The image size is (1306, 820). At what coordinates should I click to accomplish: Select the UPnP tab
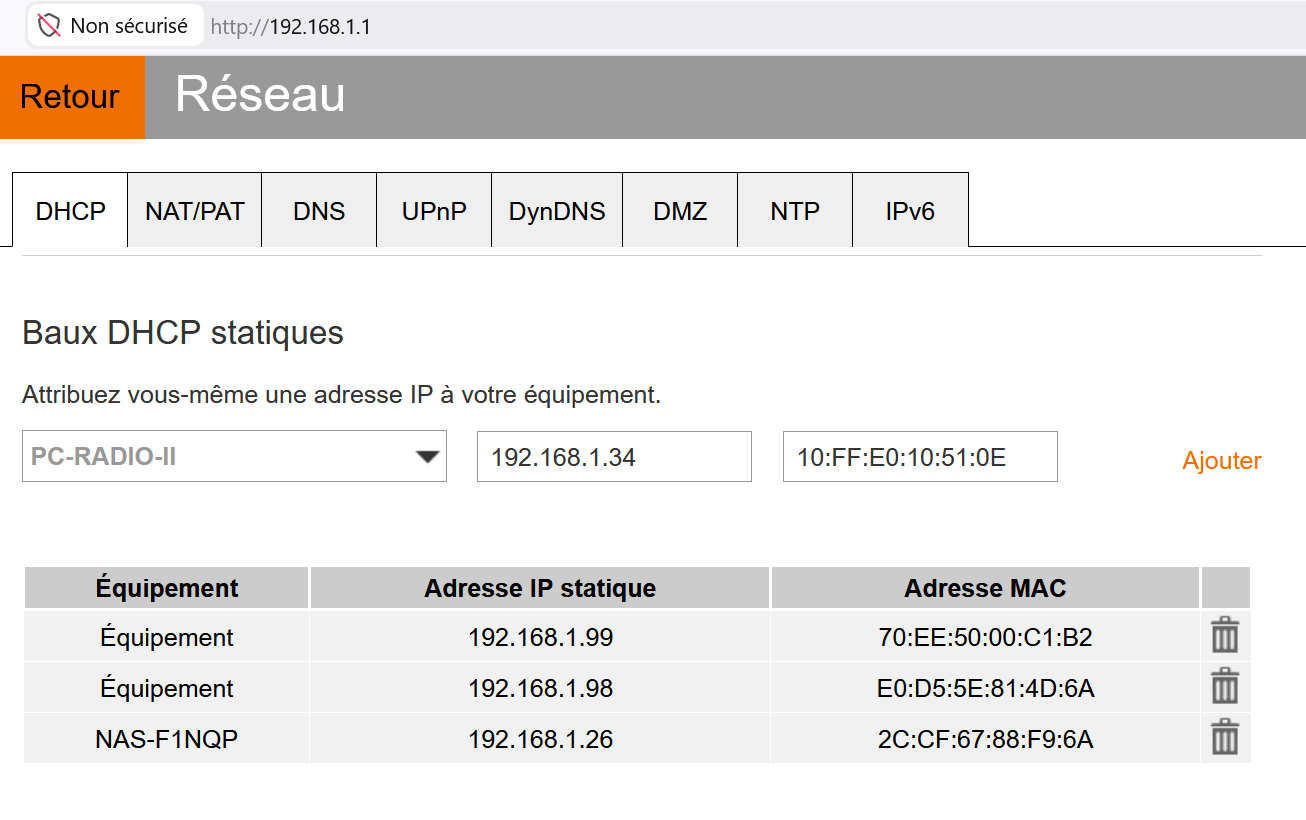[433, 210]
